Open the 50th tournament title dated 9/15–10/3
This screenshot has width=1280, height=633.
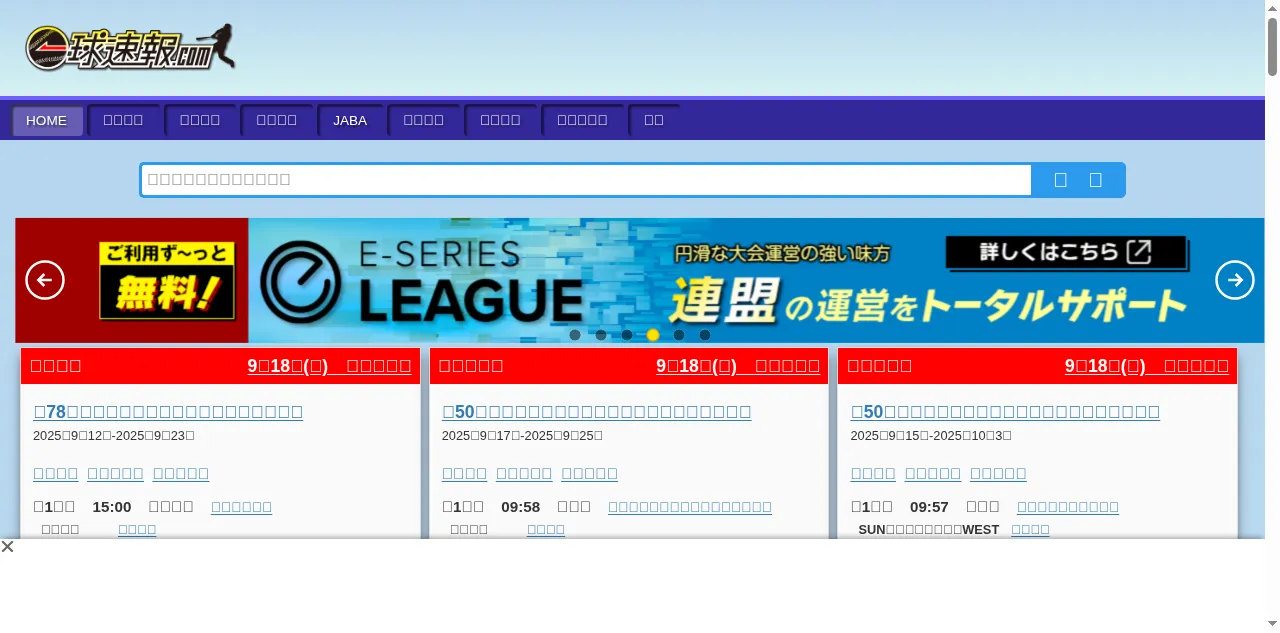(1005, 411)
